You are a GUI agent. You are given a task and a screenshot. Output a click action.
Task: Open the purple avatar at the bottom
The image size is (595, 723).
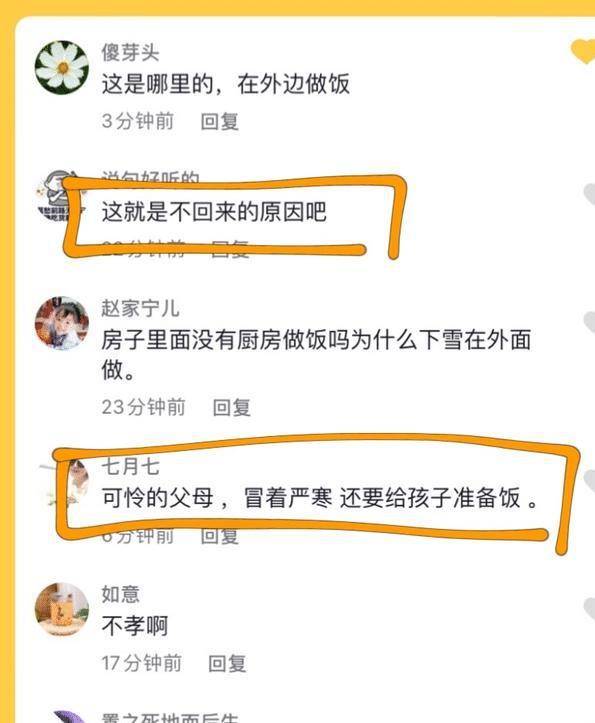click(69, 717)
